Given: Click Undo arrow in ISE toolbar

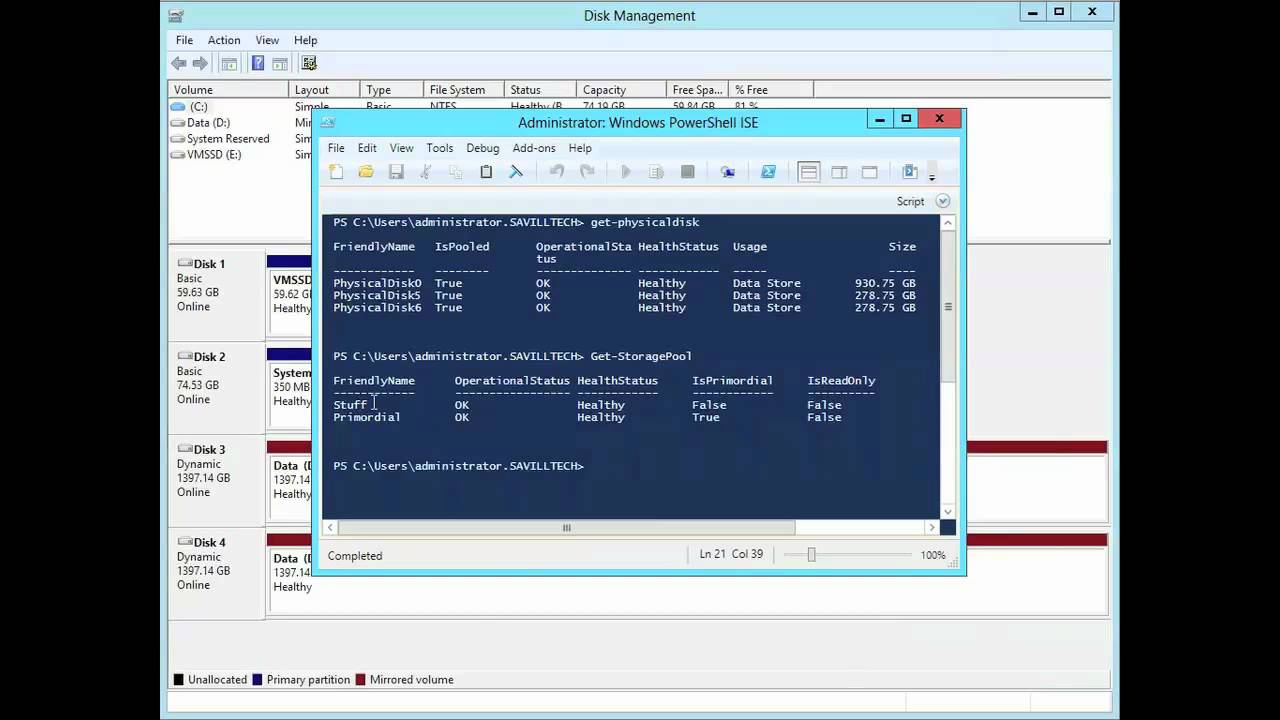Looking at the screenshot, I should [557, 172].
